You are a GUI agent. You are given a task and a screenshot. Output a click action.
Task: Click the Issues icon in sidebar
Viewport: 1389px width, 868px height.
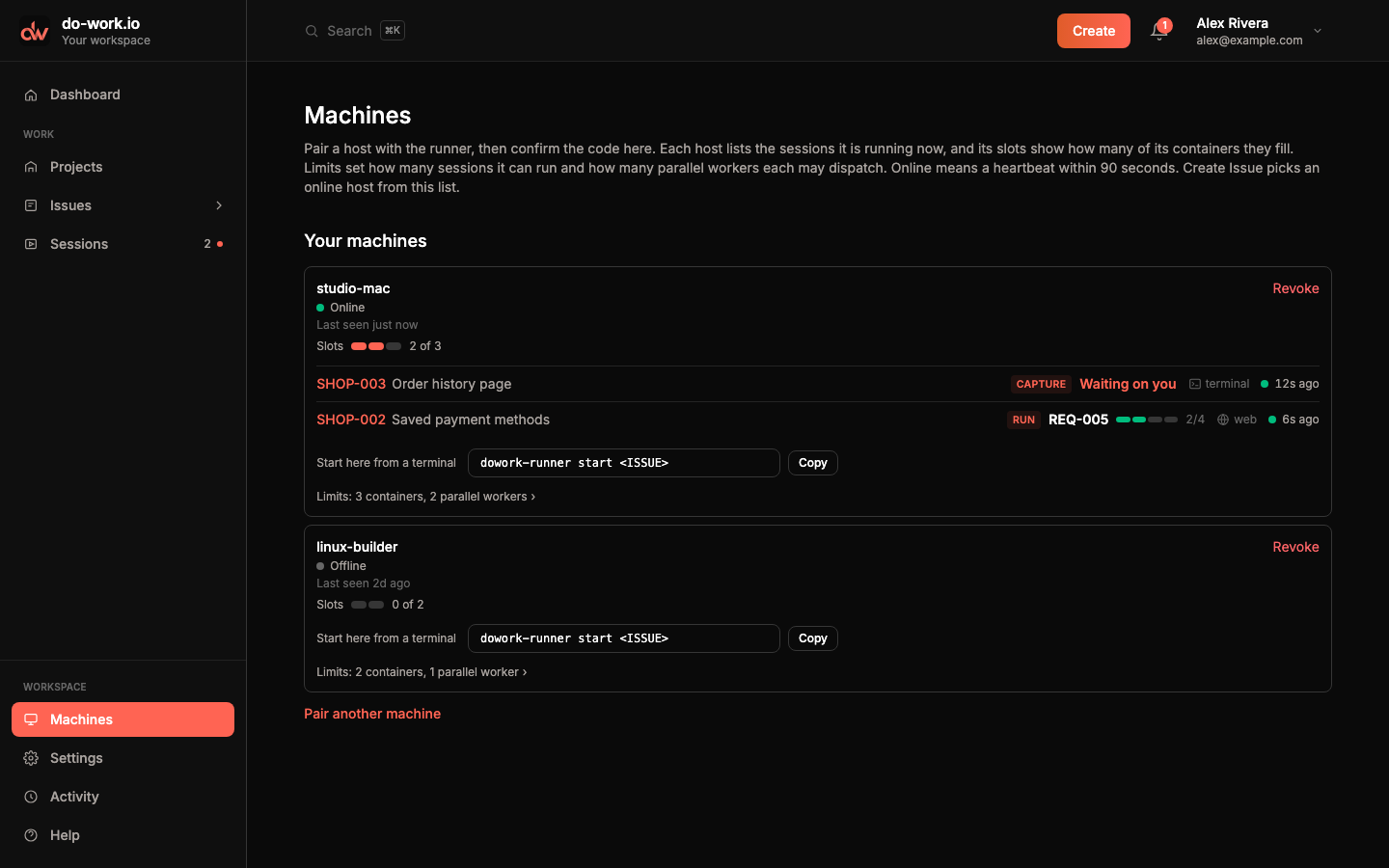31,205
